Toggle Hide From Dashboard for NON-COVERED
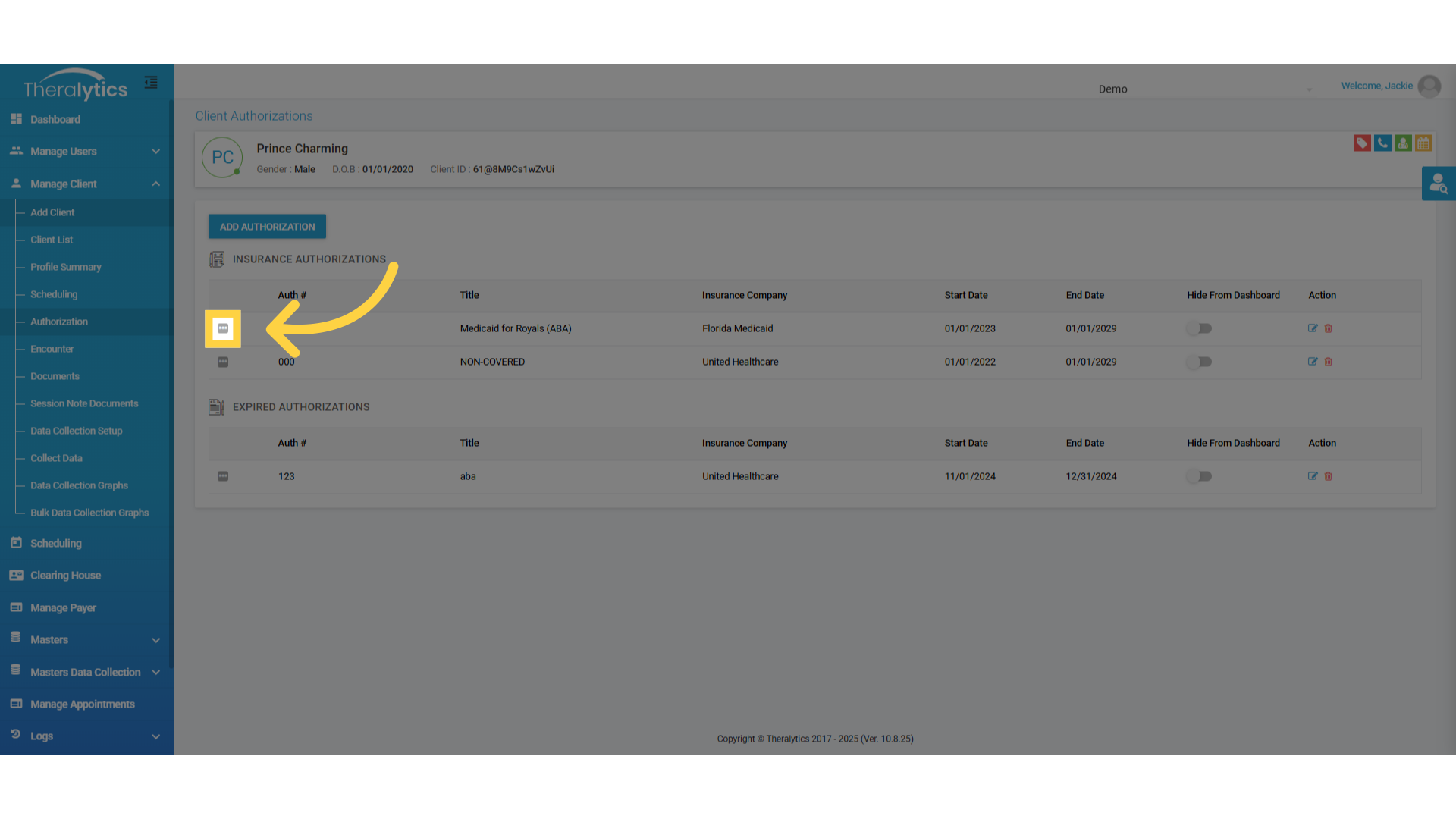 [x=1200, y=362]
